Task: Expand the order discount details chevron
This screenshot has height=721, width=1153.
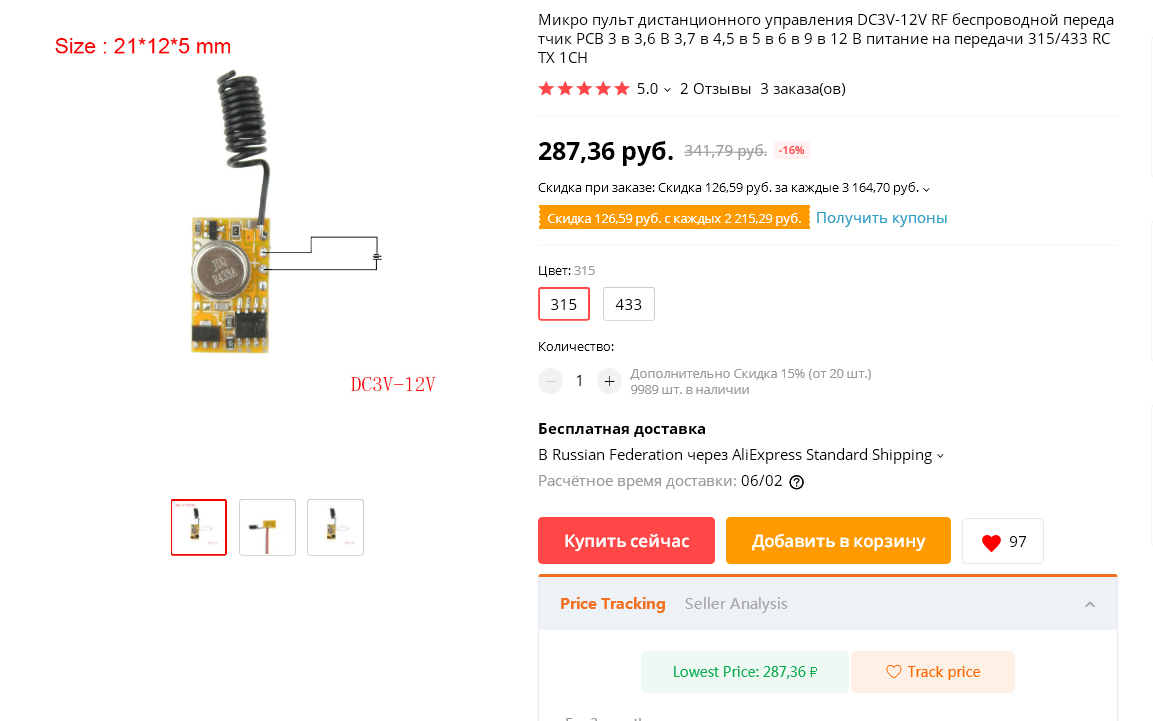Action: [x=927, y=190]
